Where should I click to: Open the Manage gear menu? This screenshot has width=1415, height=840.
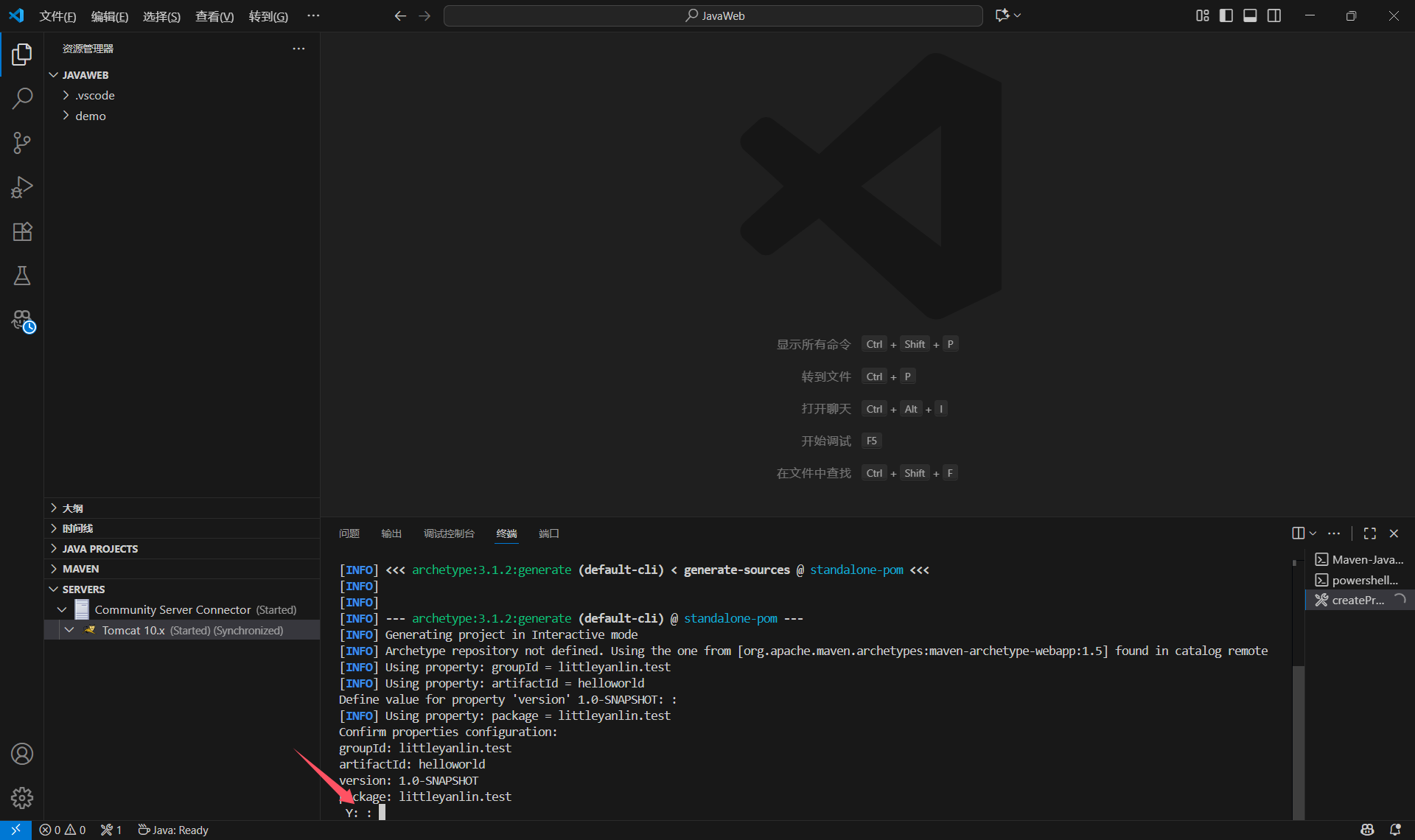point(22,797)
